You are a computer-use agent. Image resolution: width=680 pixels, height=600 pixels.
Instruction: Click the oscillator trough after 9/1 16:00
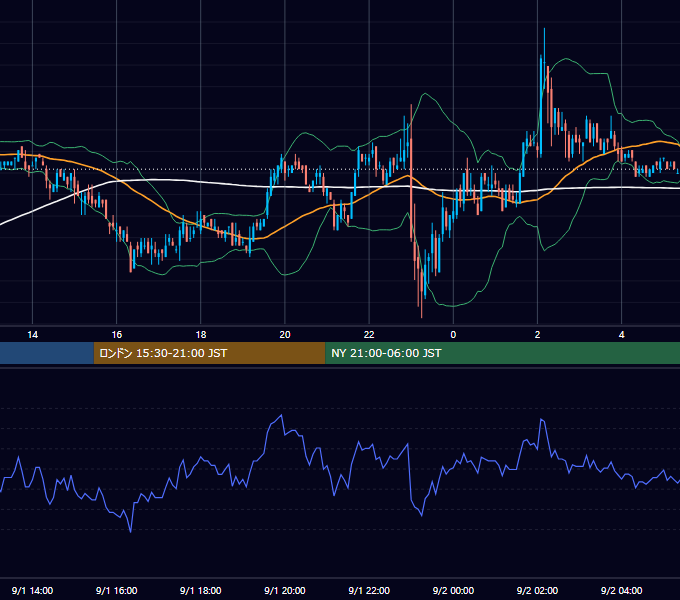[x=131, y=531]
